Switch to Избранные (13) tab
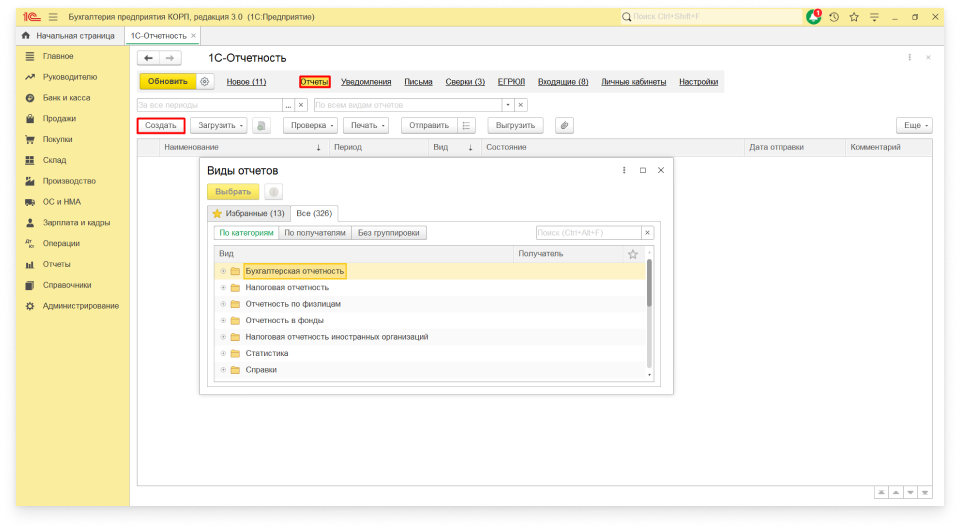Image resolution: width=960 pixels, height=530 pixels. (248, 214)
